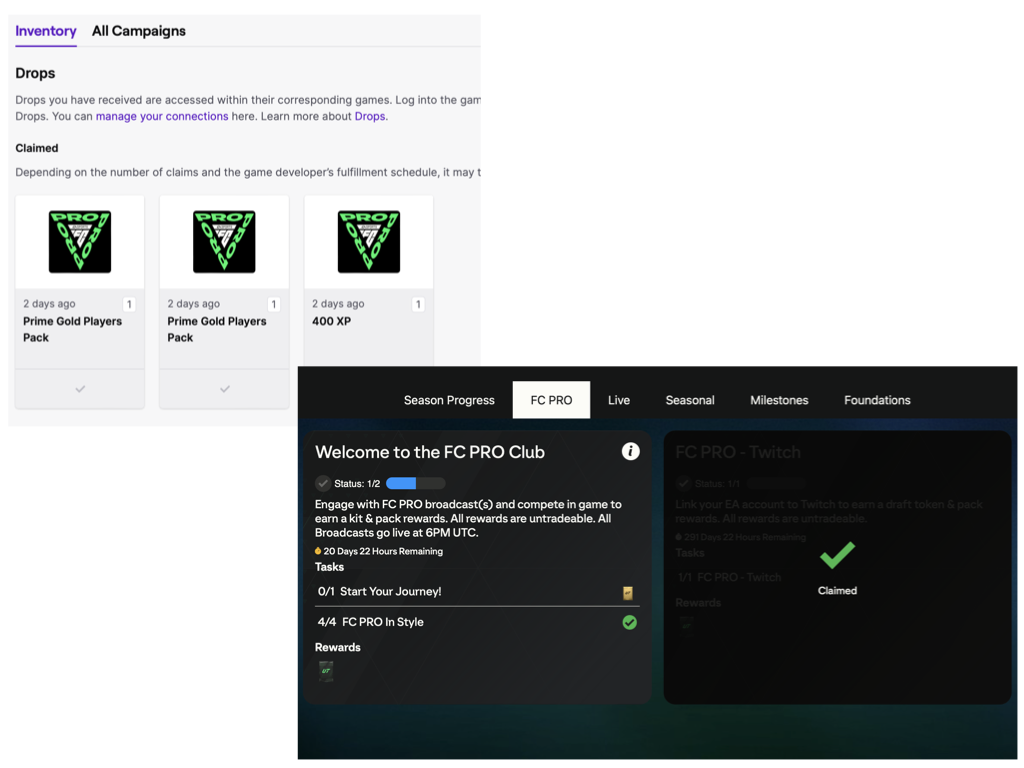This screenshot has width=1024, height=768.
Task: Switch to the Live tab
Action: (x=618, y=400)
